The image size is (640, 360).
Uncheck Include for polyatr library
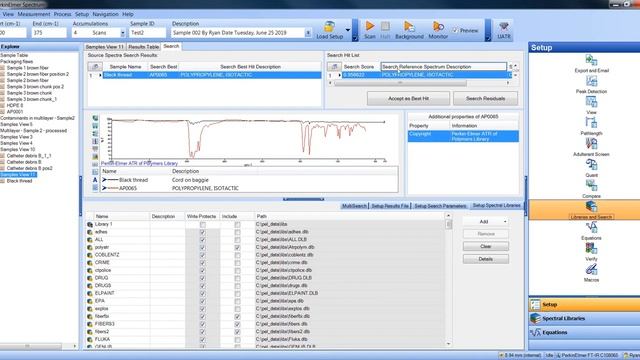[238, 248]
